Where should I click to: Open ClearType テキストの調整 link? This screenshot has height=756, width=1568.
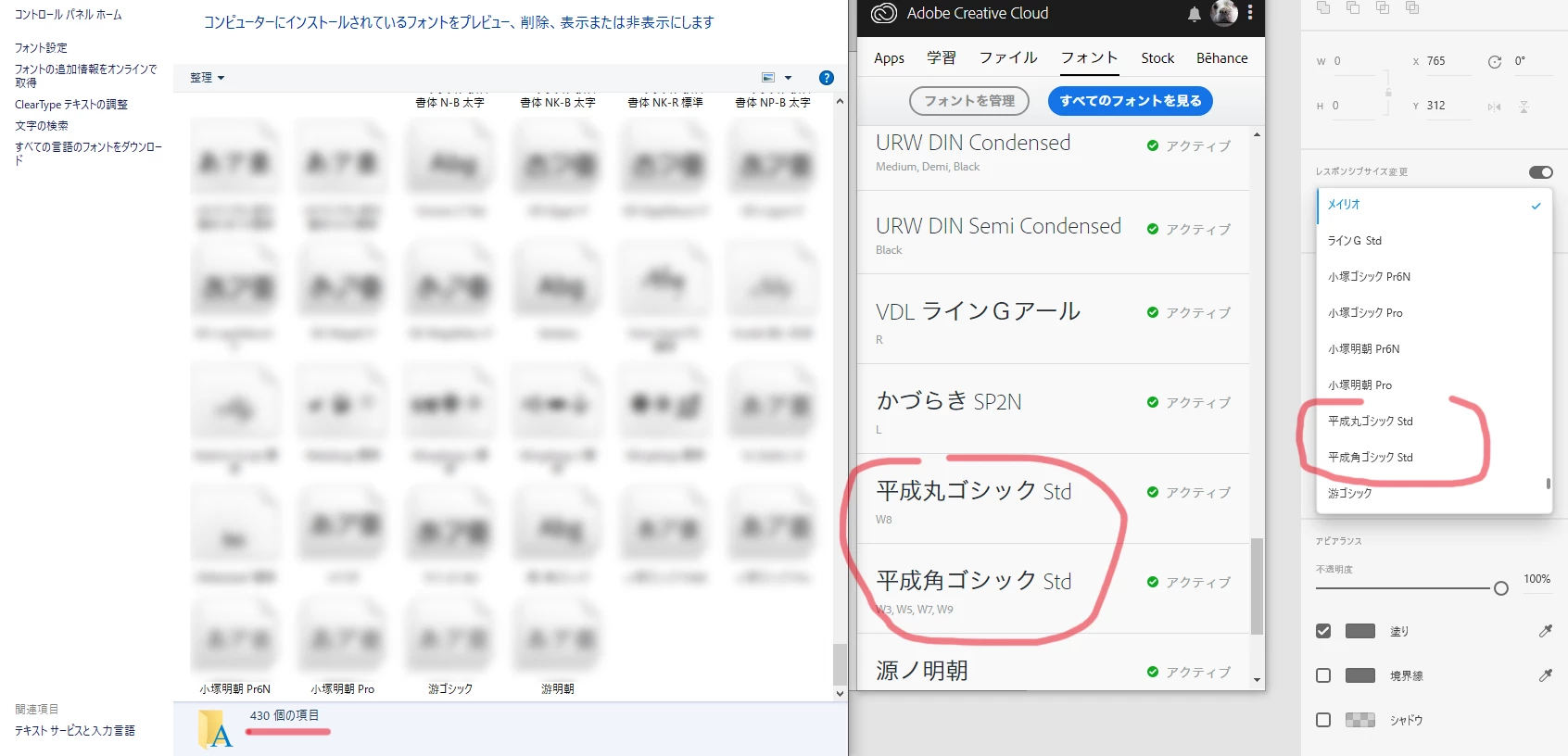71,105
